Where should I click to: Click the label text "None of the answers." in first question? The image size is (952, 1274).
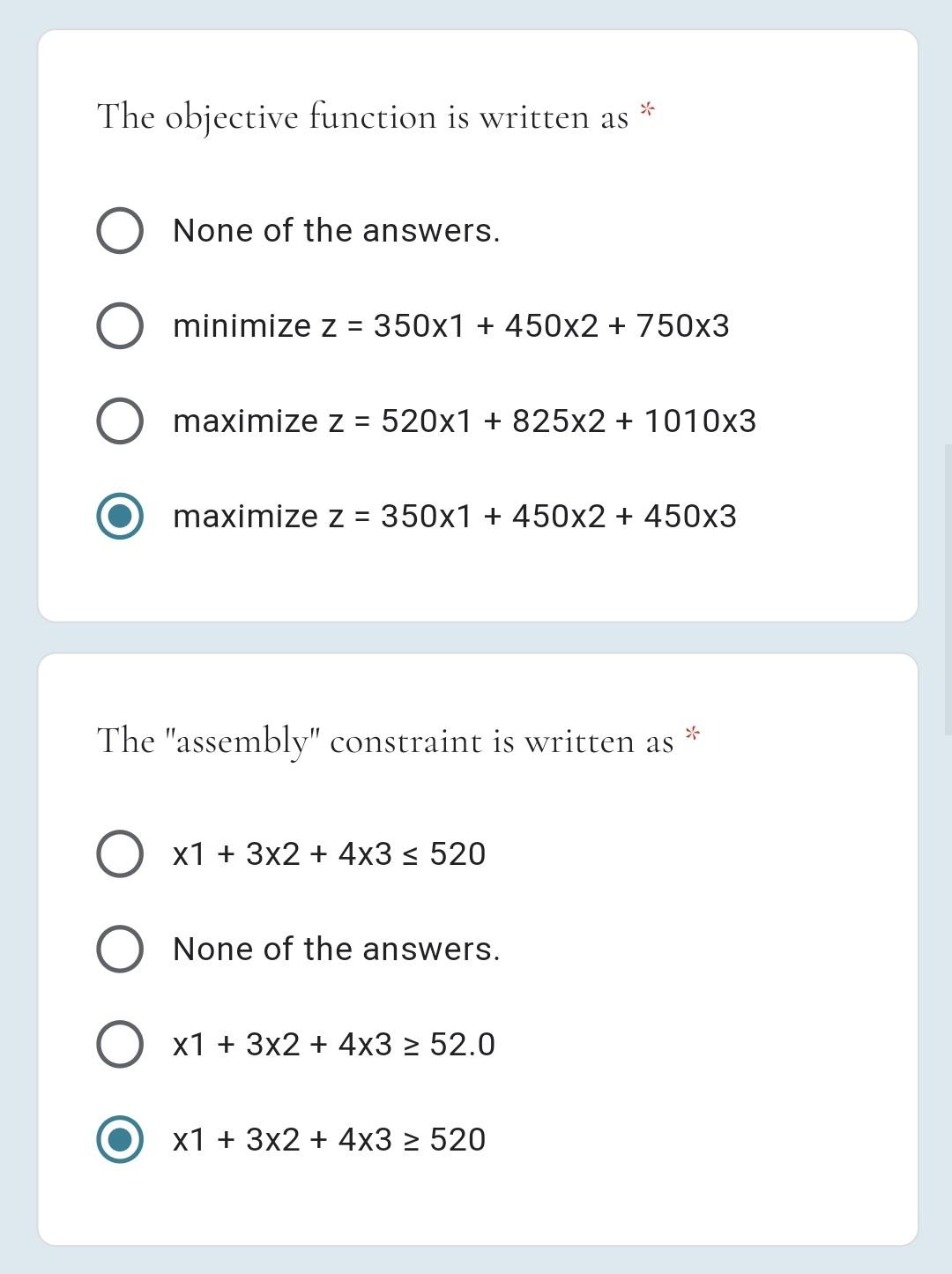coord(337,230)
